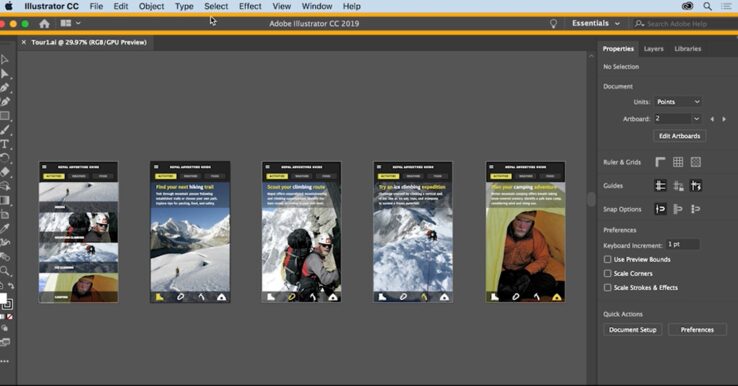The width and height of the screenshot is (738, 386).
Task: Open the Creative Cloud menu bar icon
Action: tap(688, 6)
